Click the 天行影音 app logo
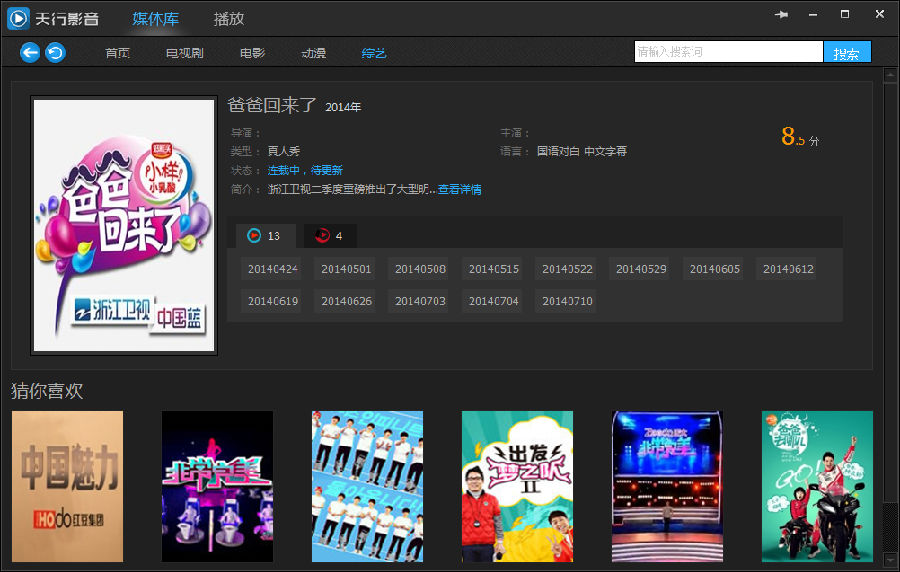 pos(18,18)
